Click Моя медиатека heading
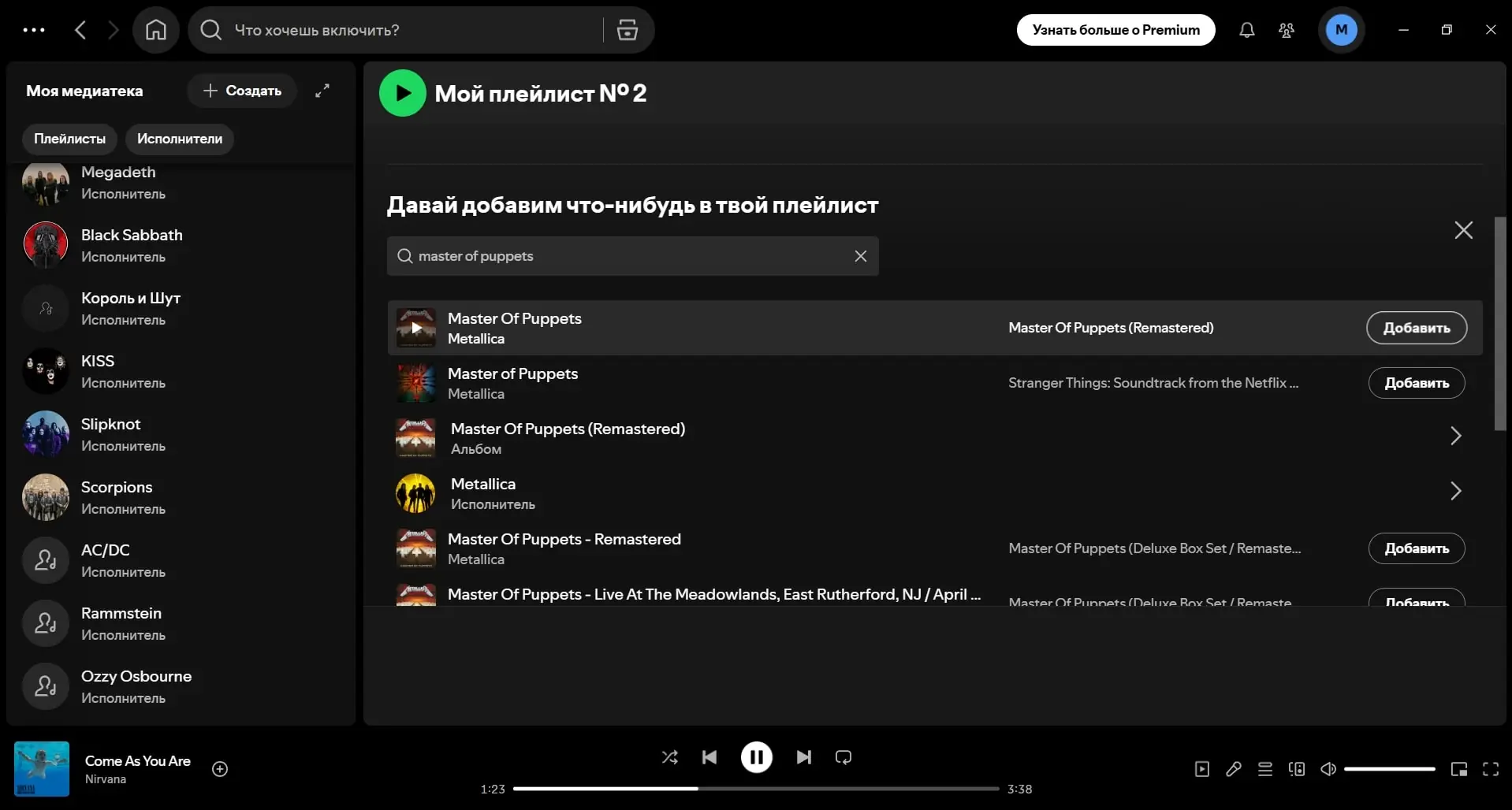1512x810 pixels. point(84,91)
